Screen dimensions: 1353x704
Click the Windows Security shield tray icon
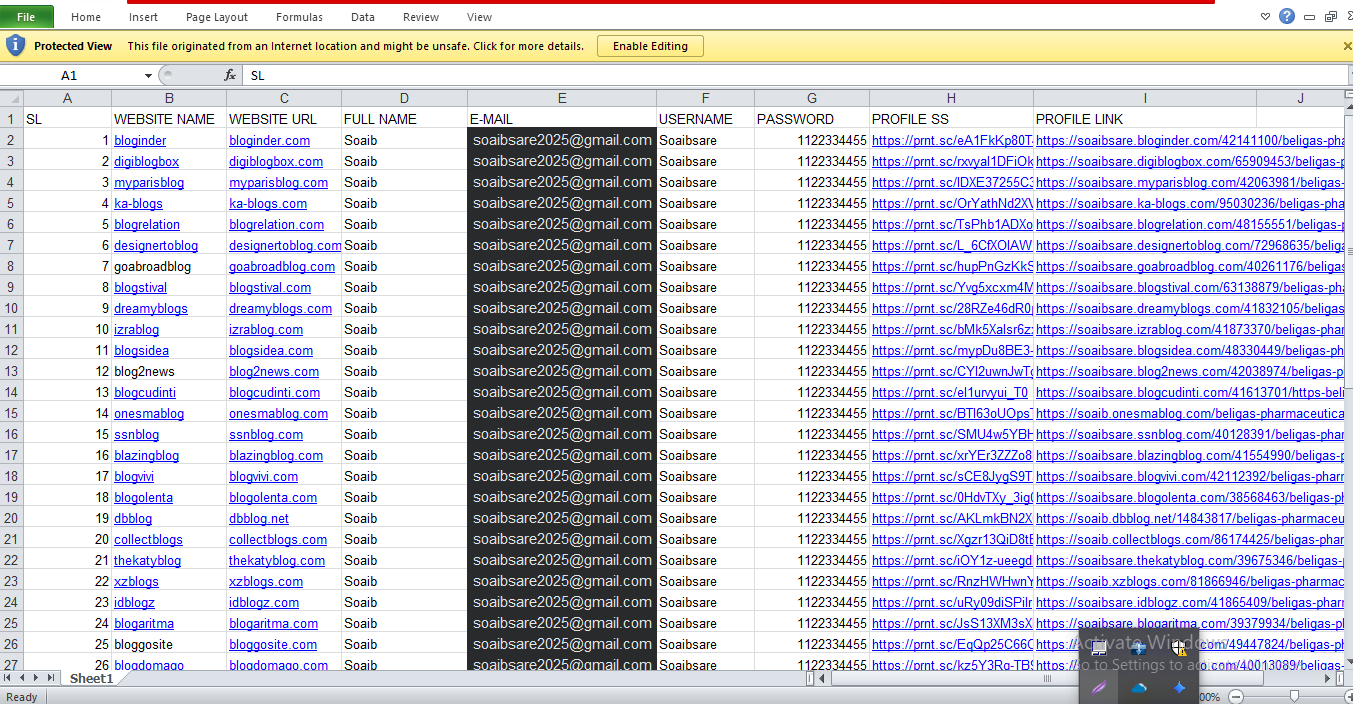[x=1178, y=647]
